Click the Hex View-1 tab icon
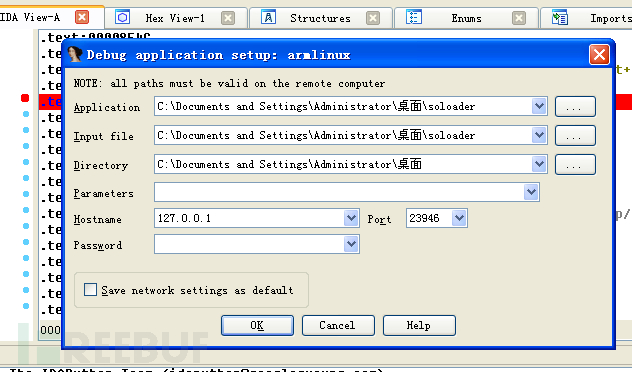 123,17
